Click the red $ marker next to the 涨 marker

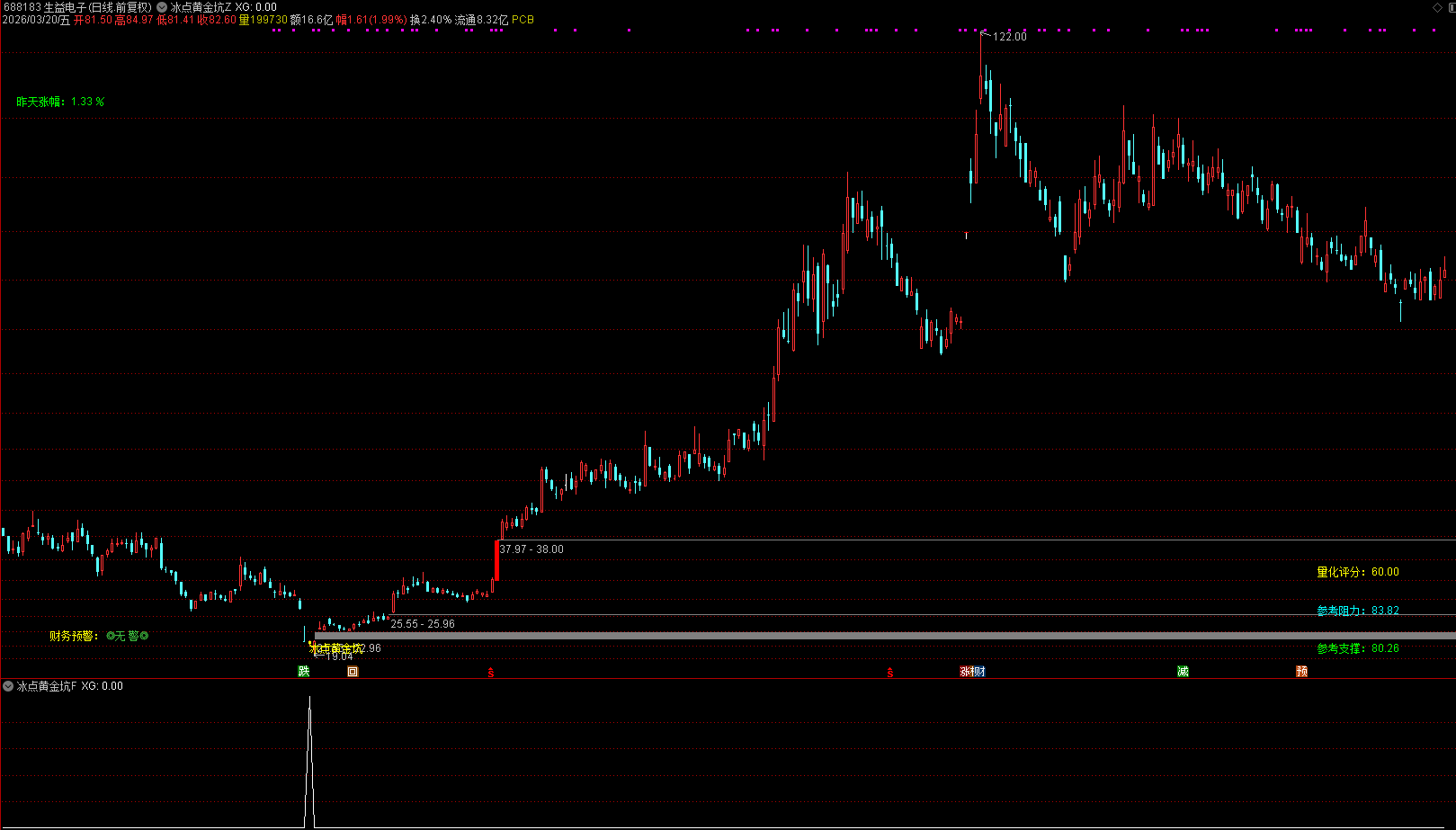[890, 673]
